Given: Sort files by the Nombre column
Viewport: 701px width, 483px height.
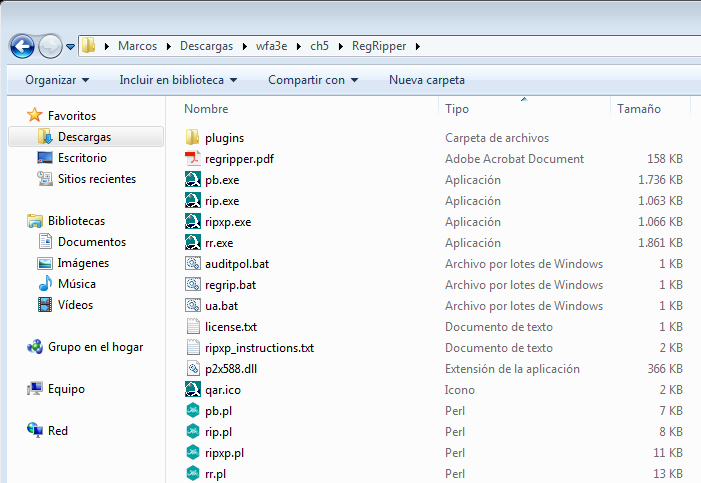Looking at the screenshot, I should coord(207,109).
